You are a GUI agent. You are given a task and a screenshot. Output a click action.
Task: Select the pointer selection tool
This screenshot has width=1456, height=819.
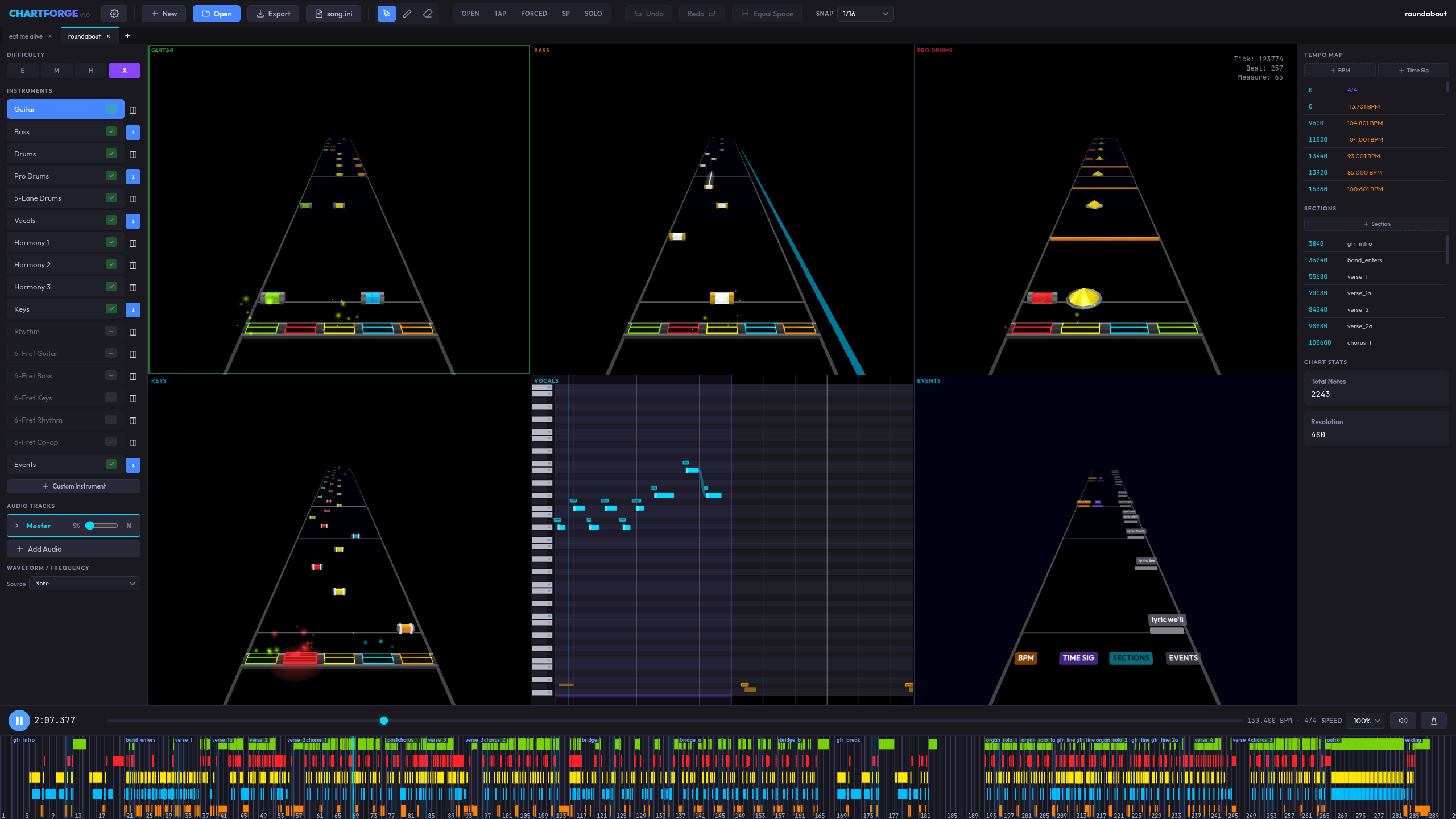pyautogui.click(x=386, y=13)
